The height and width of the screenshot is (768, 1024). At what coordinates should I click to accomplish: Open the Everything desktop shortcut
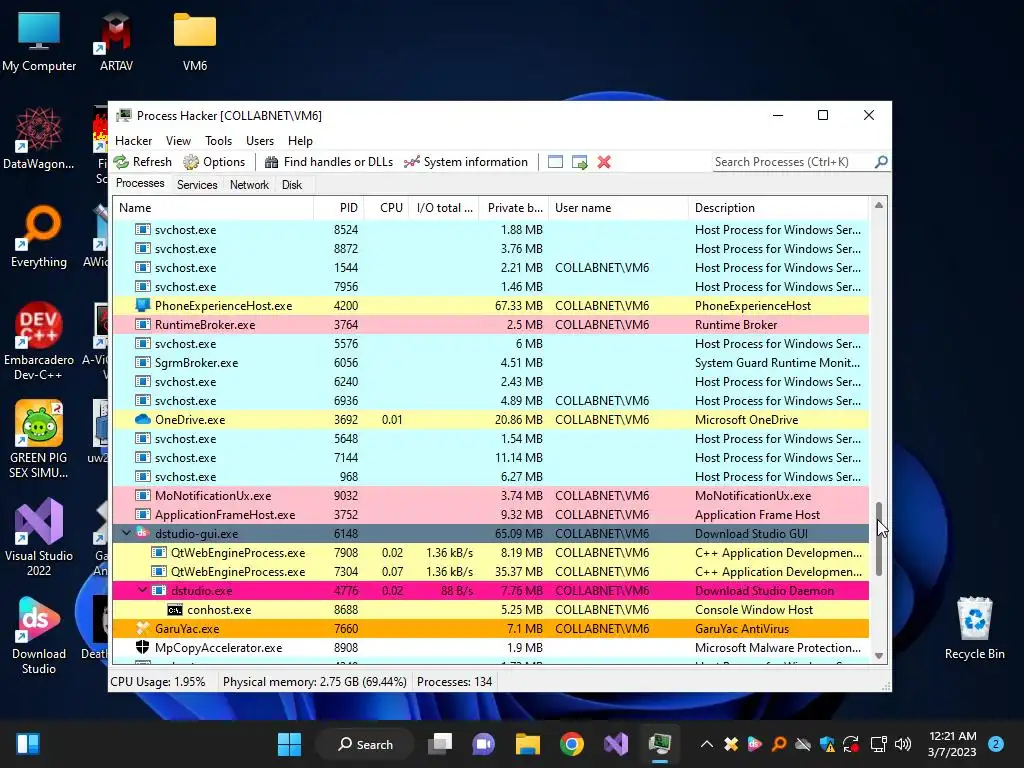pyautogui.click(x=39, y=237)
